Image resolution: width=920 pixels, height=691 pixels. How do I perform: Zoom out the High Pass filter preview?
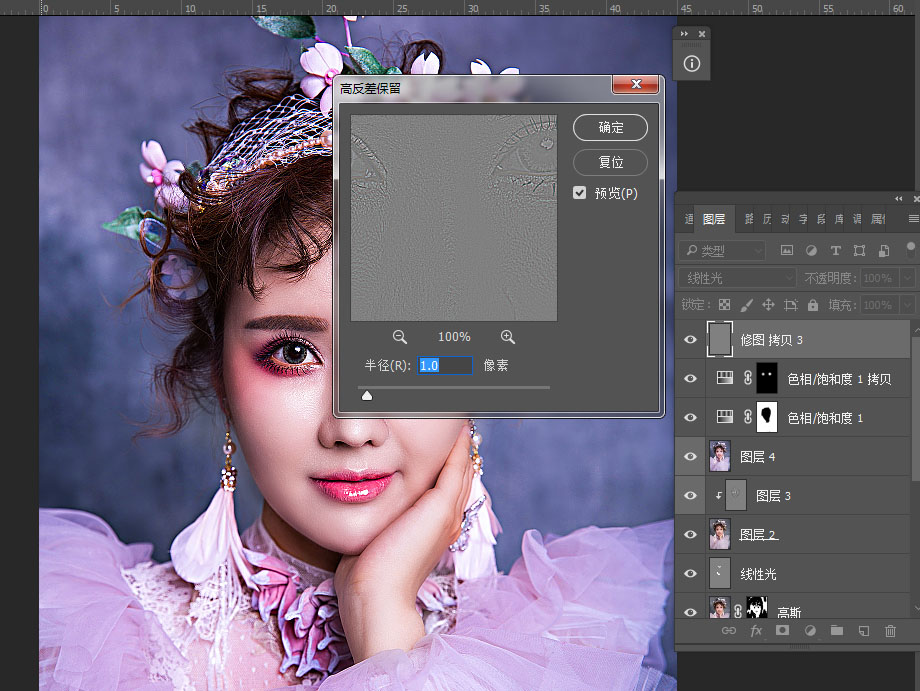coord(400,337)
